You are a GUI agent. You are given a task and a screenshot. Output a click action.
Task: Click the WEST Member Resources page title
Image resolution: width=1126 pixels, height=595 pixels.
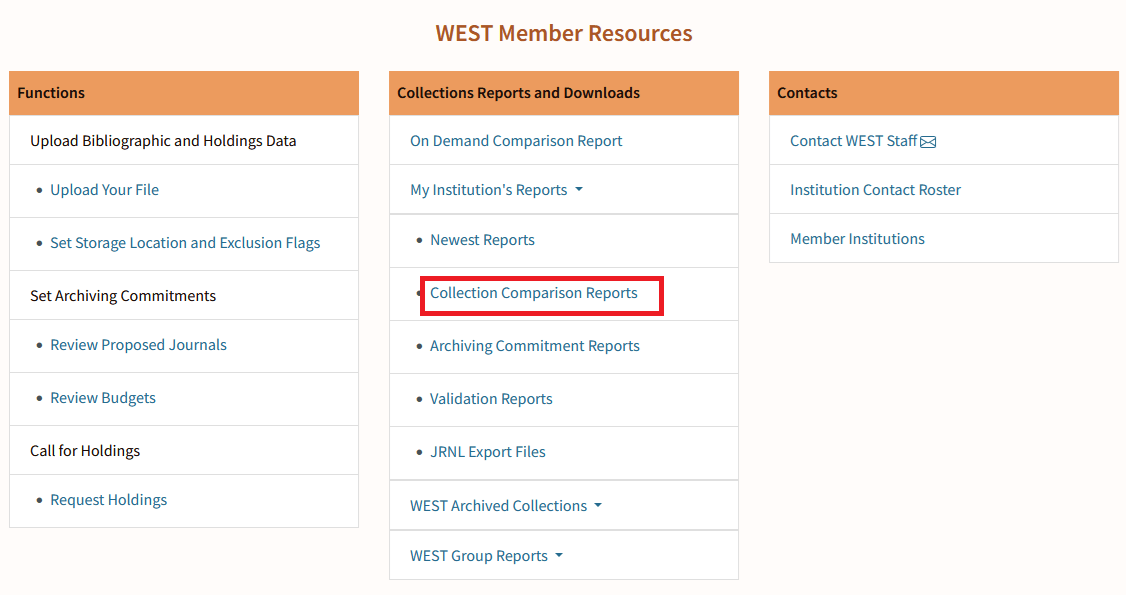(564, 33)
